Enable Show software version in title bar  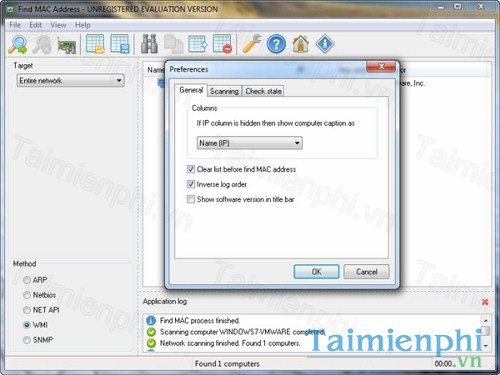[191, 199]
